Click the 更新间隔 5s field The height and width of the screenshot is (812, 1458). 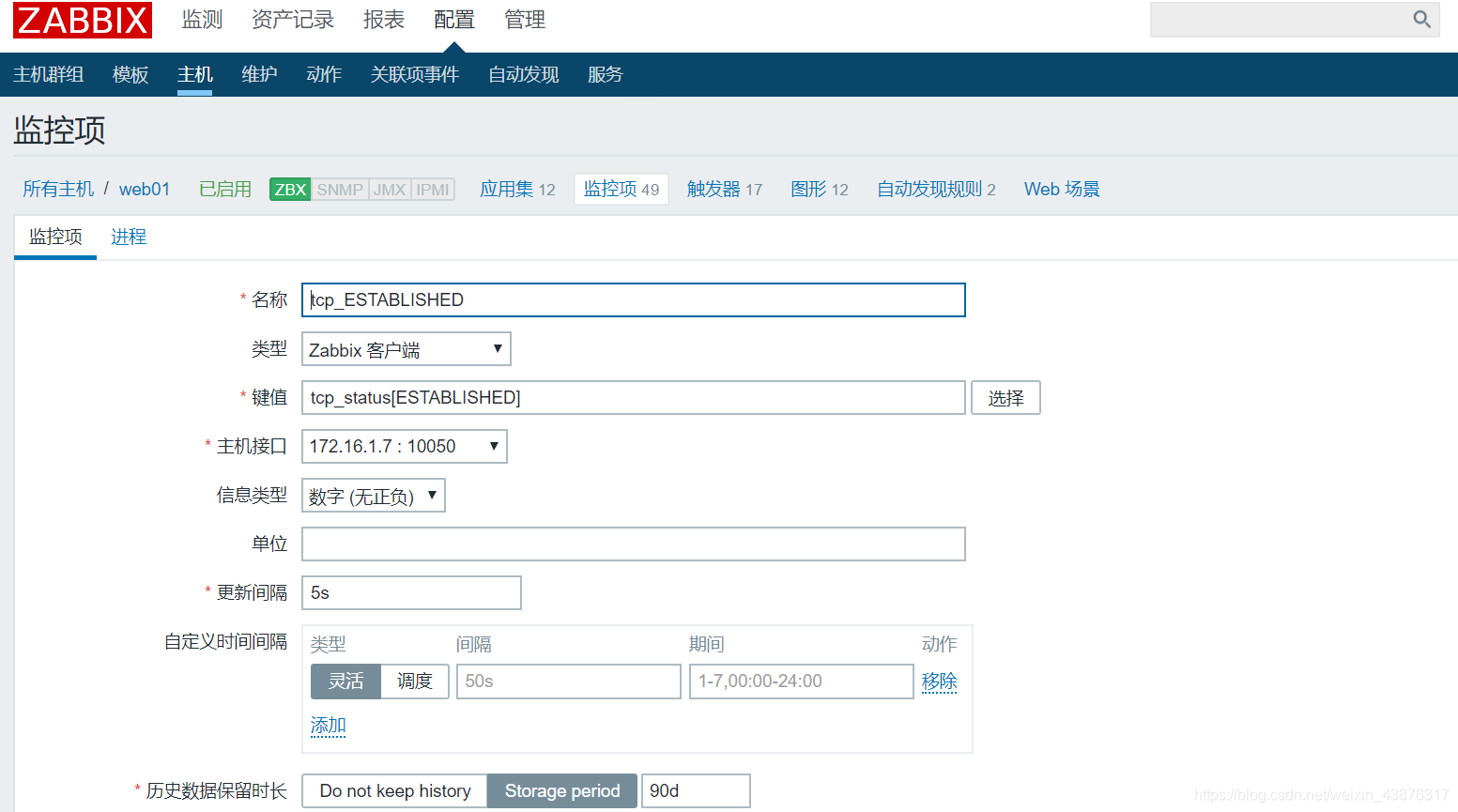[x=411, y=593]
